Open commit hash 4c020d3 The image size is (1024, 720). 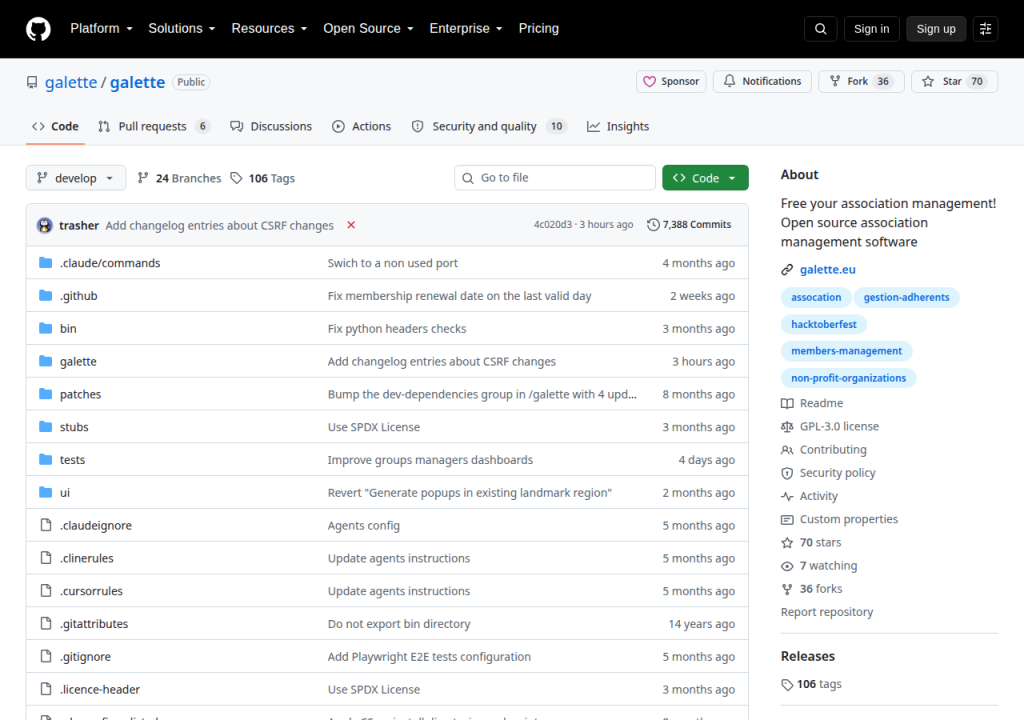[552, 225]
